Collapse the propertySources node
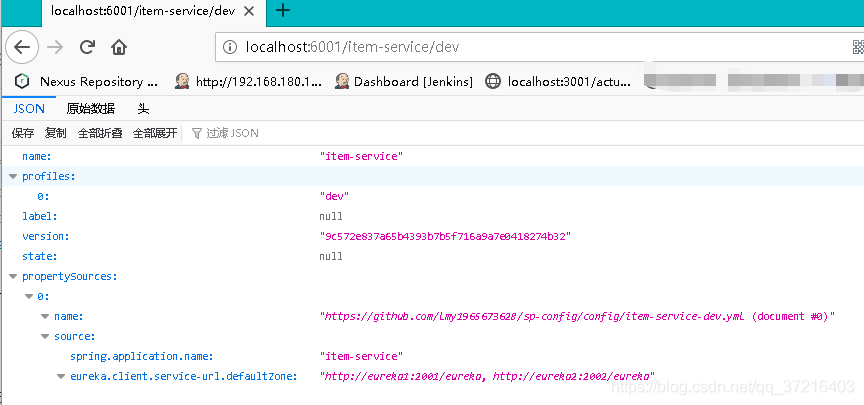 (13, 276)
